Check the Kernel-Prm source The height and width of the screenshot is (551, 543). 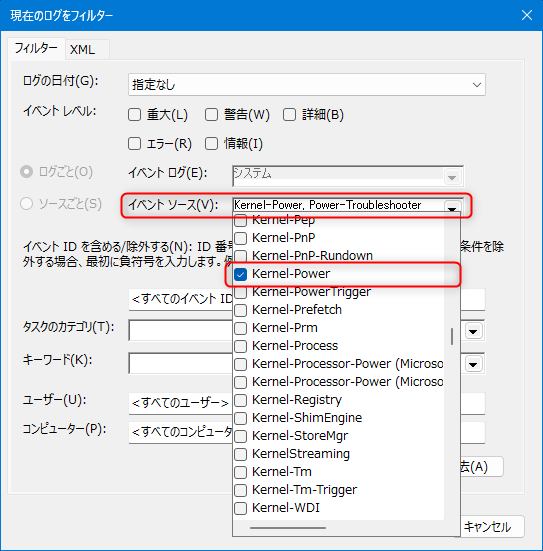240,328
